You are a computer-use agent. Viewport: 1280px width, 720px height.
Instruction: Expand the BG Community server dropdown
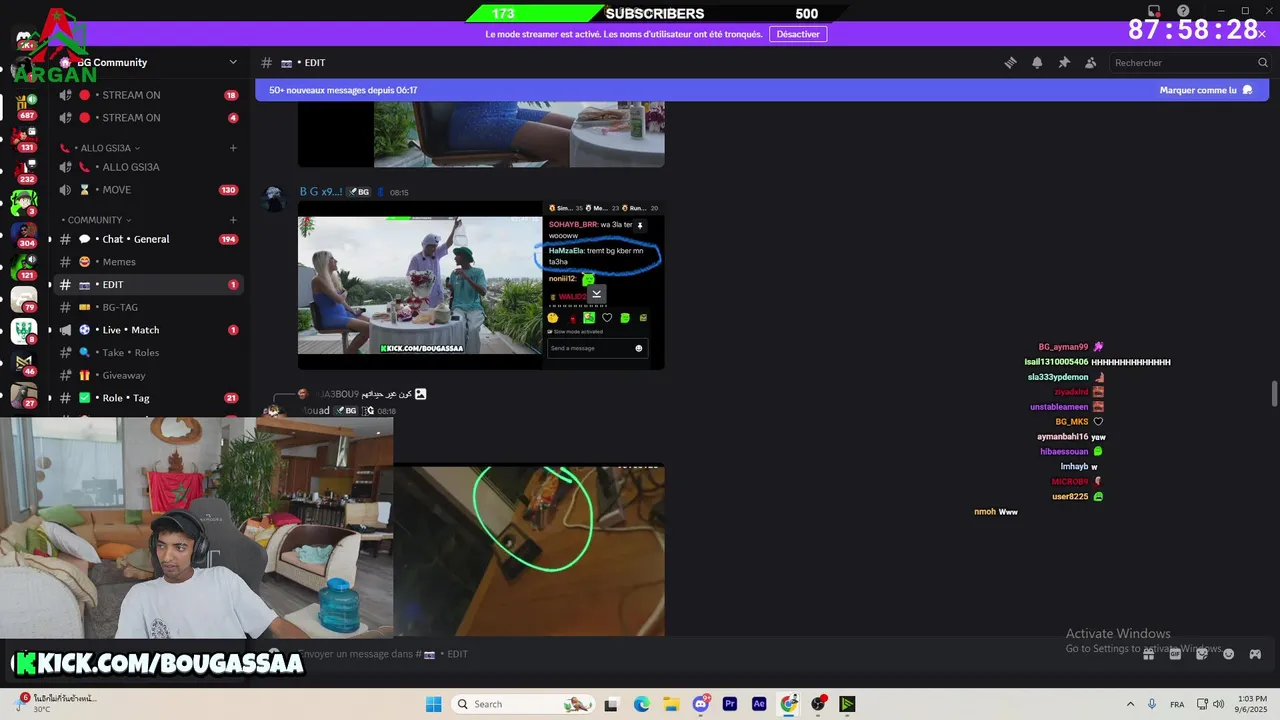233,62
